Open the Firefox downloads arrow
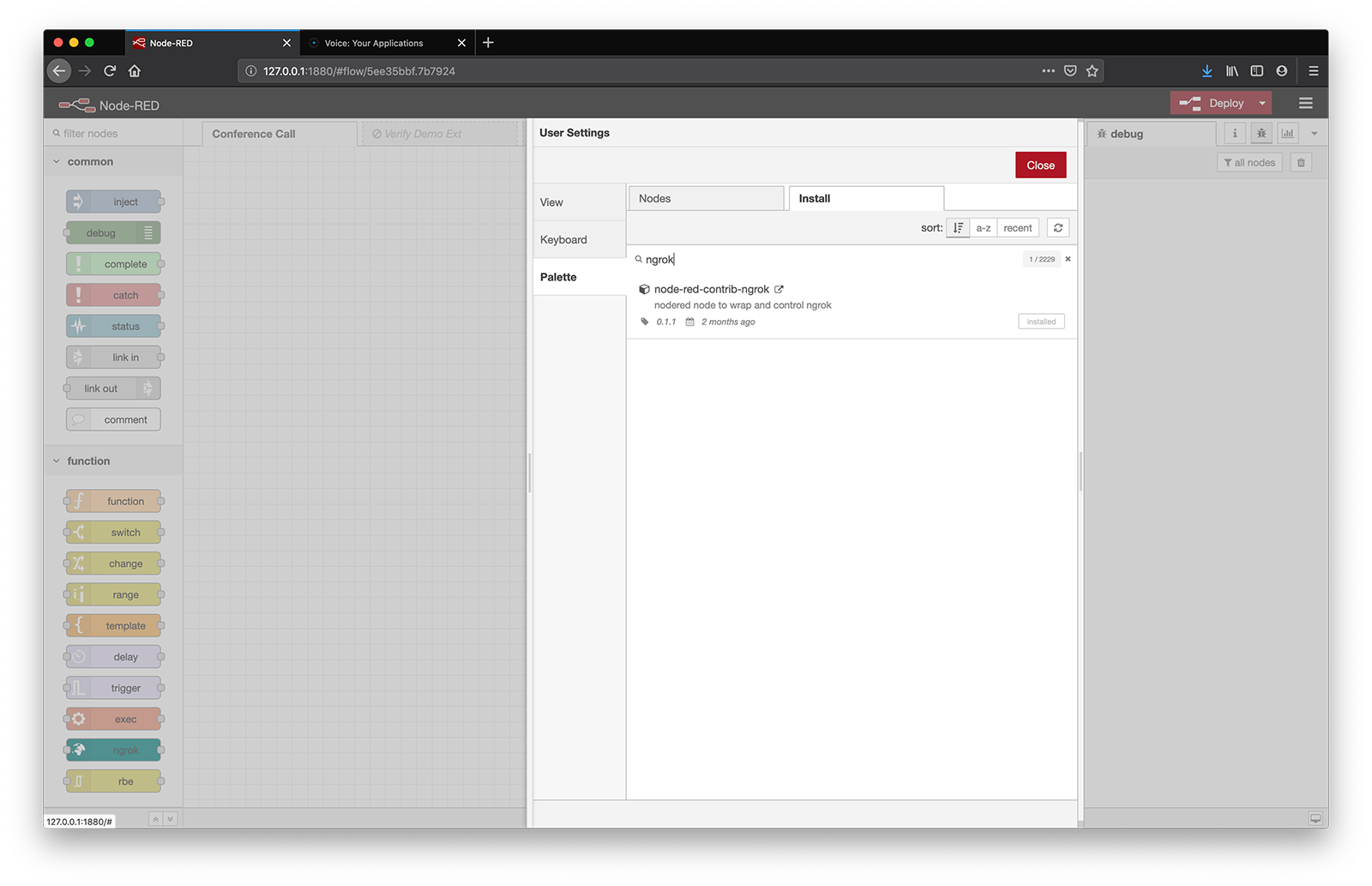The height and width of the screenshot is (886, 1372). pos(1207,71)
